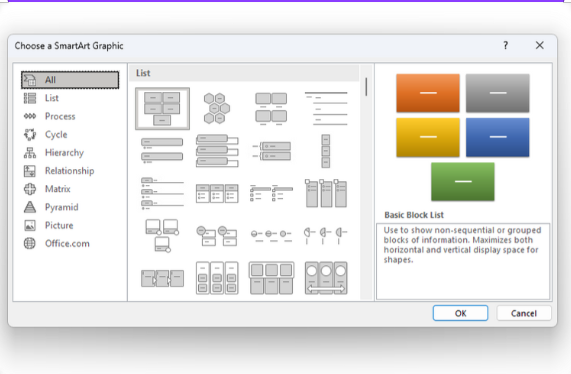The image size is (571, 374).
Task: Click the 'Basic Block List' title under preview
Action: pyautogui.click(x=414, y=215)
